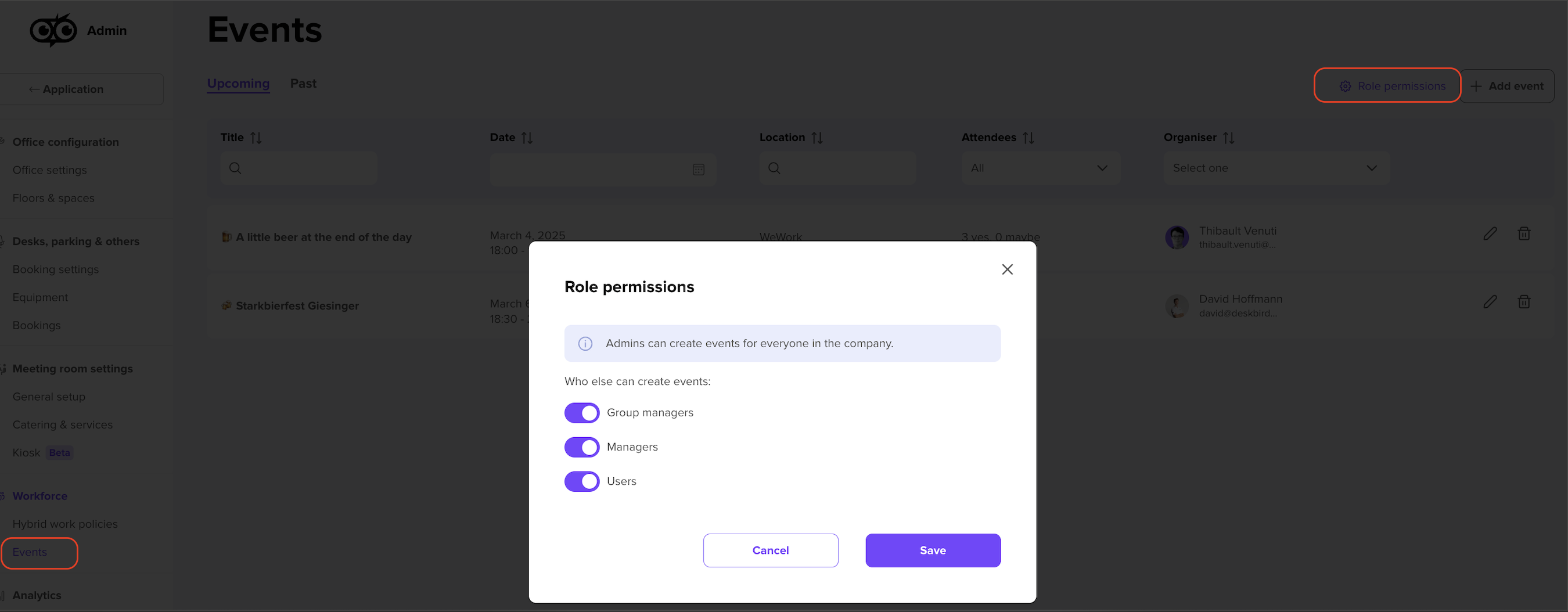Switch to the Past events tab

303,84
